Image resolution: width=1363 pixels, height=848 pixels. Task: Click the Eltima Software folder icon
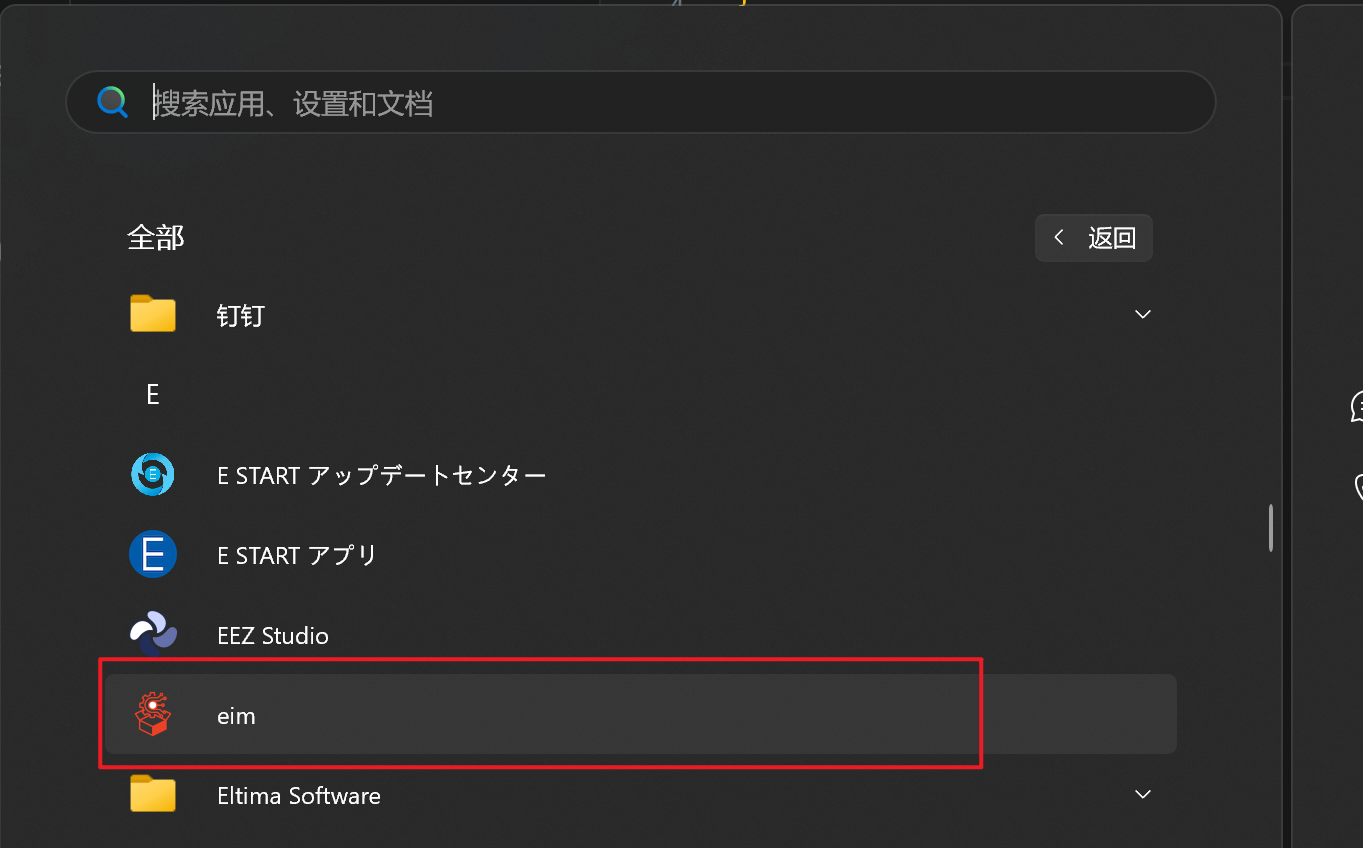153,795
